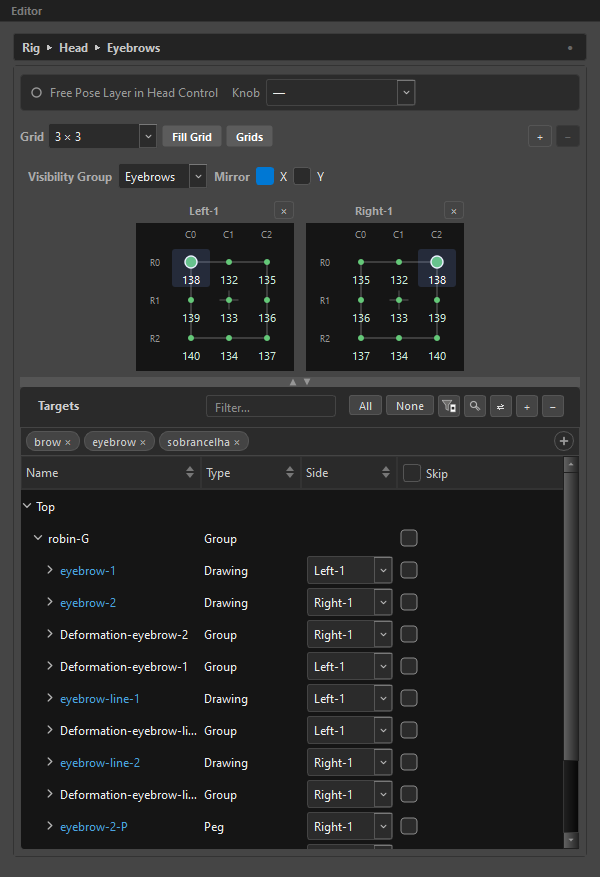This screenshot has height=877, width=600.
Task: Toggle Skip for eyebrow-2-P row
Action: (409, 826)
